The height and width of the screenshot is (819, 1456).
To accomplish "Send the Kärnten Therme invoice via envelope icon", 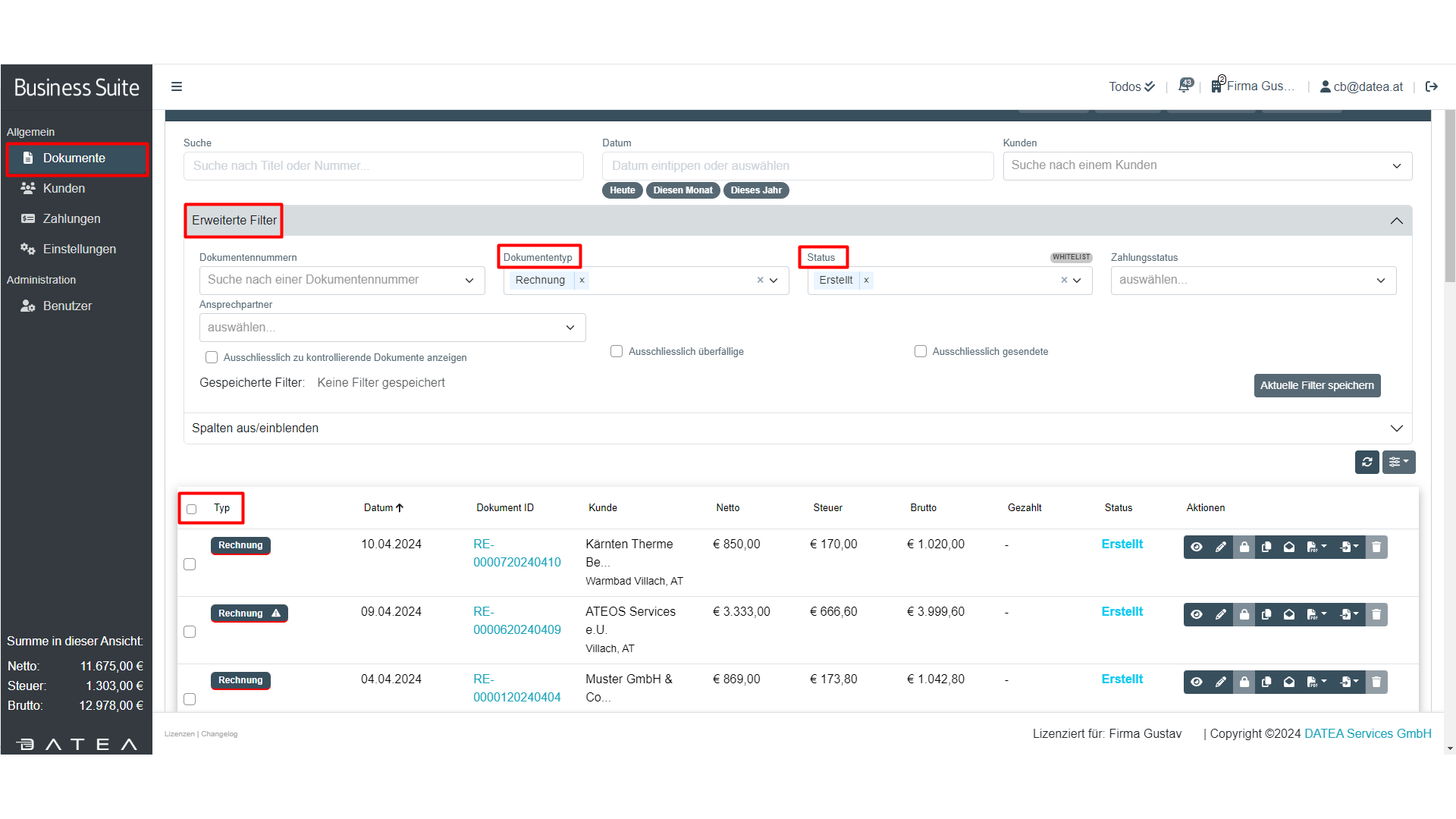I will click(1288, 547).
